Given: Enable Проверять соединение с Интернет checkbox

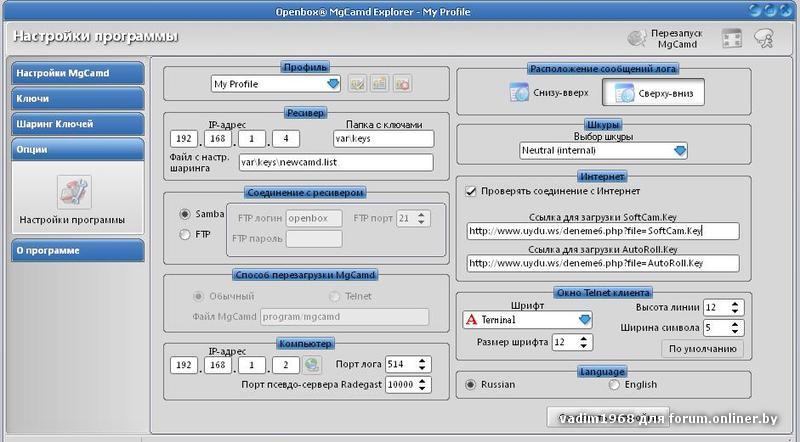Looking at the screenshot, I should click(x=472, y=190).
